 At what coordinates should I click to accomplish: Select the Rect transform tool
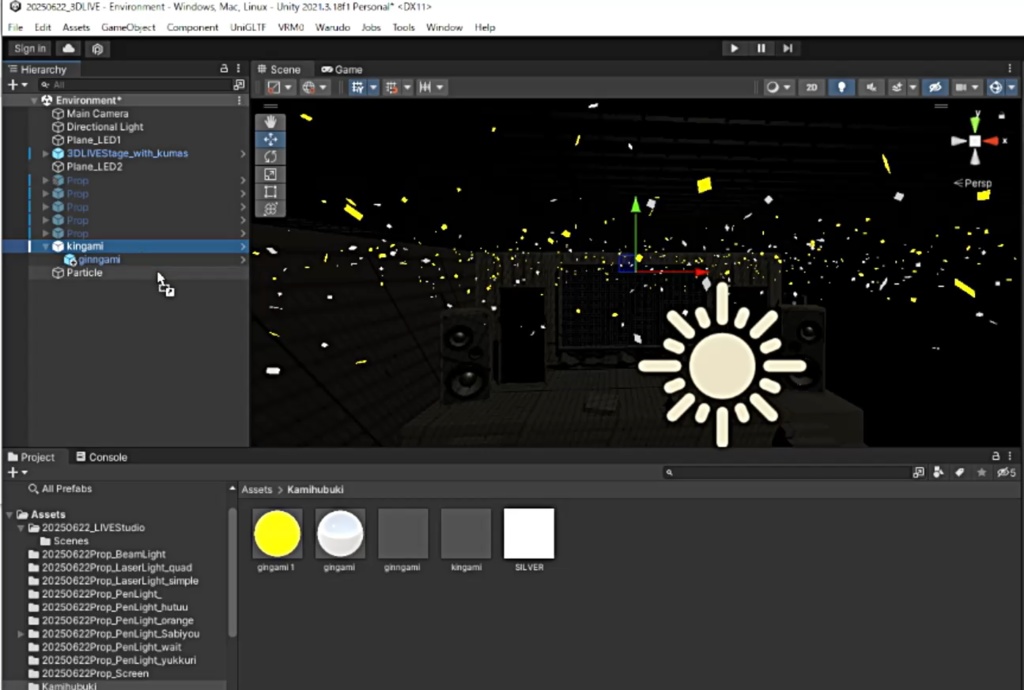[x=270, y=192]
